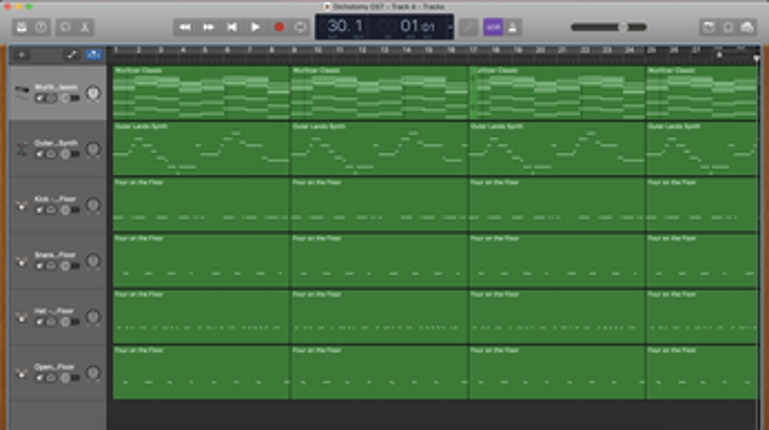The height and width of the screenshot is (430, 769).
Task: Mute the Snare track
Action: [39, 266]
